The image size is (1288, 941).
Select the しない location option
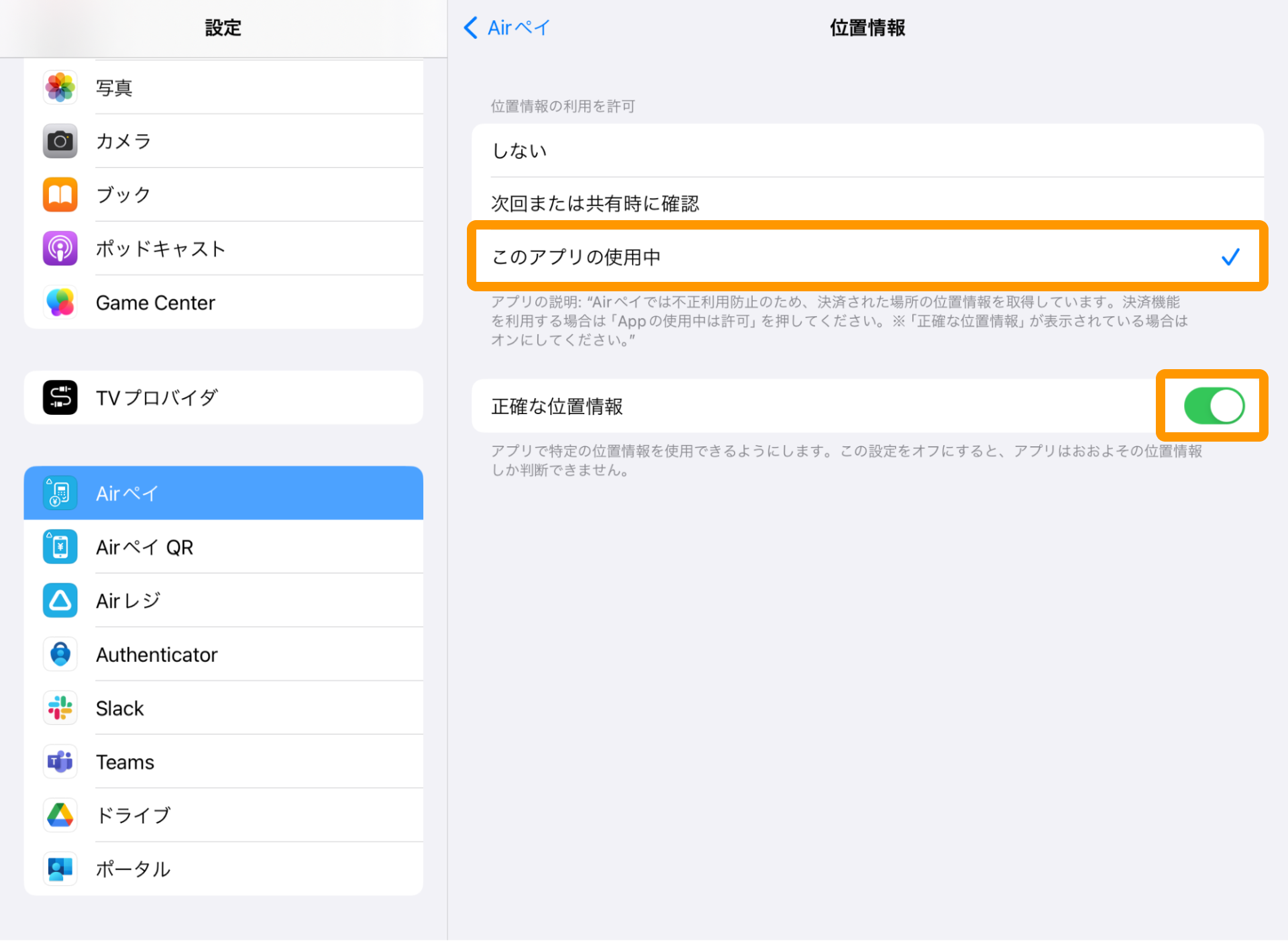click(867, 150)
